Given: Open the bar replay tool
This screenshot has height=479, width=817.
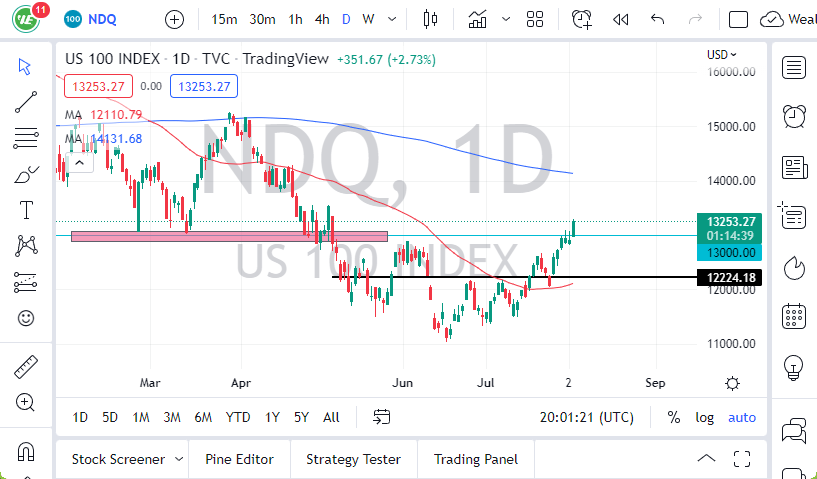Looking at the screenshot, I should pos(620,19).
